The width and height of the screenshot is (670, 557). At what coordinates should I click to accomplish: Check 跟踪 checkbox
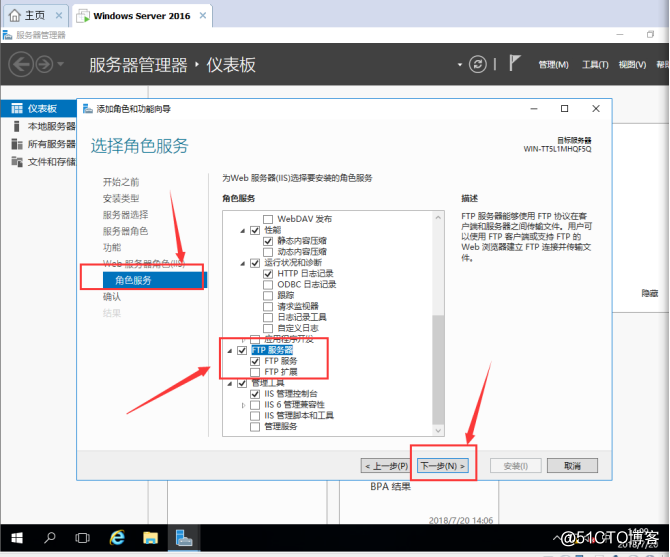pos(268,296)
